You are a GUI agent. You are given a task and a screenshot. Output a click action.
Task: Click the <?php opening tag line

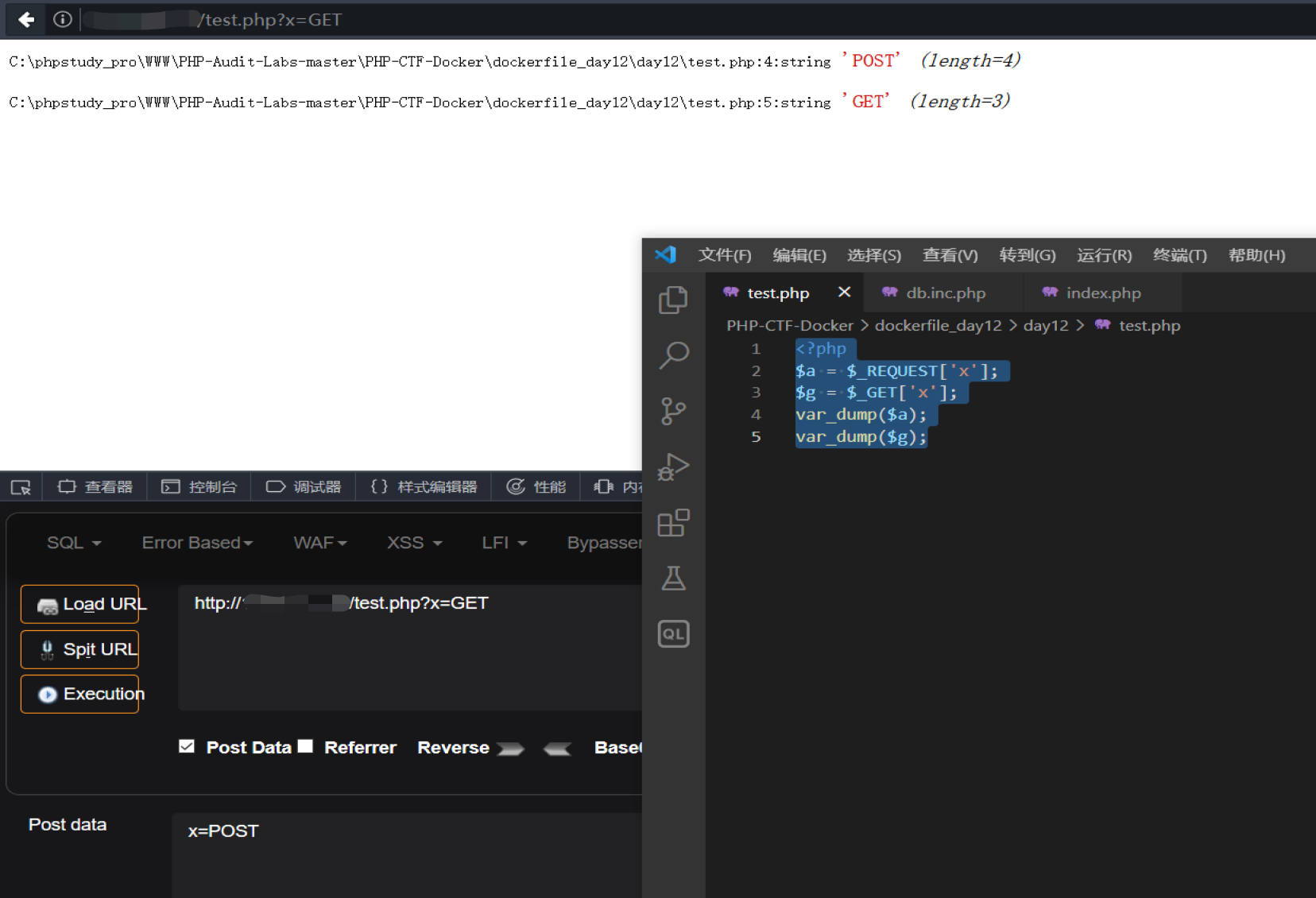pos(821,348)
